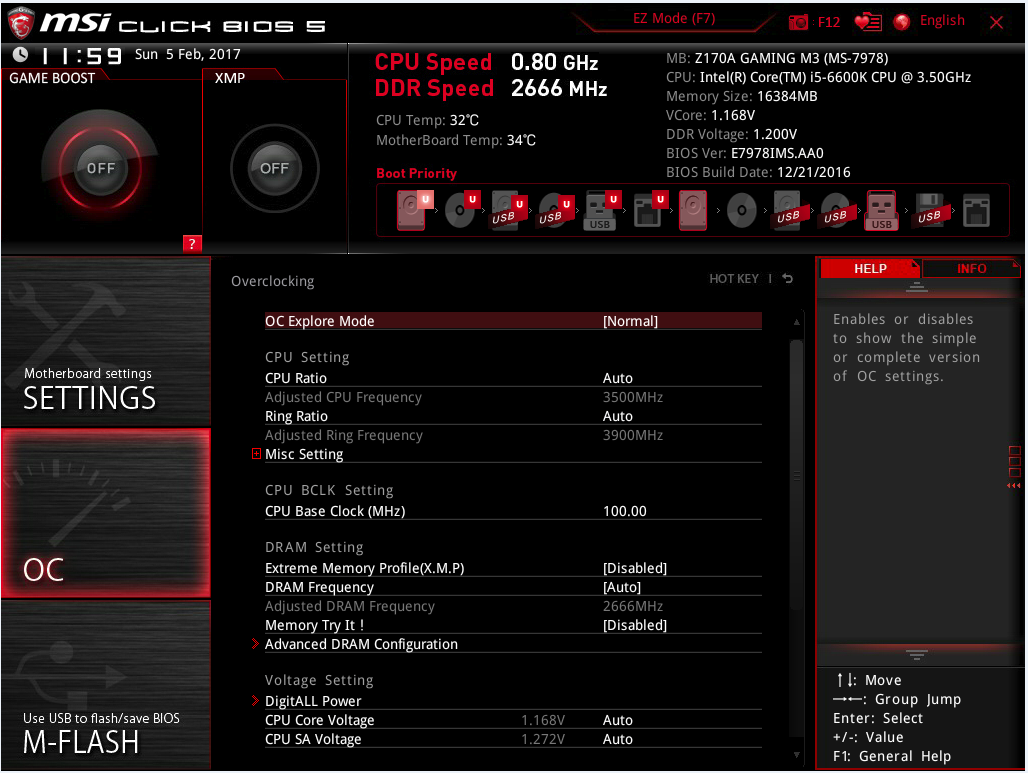The width and height of the screenshot is (1028, 773).
Task: Click the Adjusted DRAM Frequency 2666MHz row
Action: 513,606
